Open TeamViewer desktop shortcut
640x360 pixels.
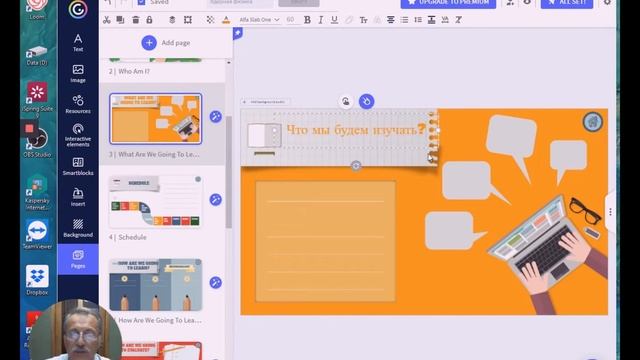coord(37,234)
